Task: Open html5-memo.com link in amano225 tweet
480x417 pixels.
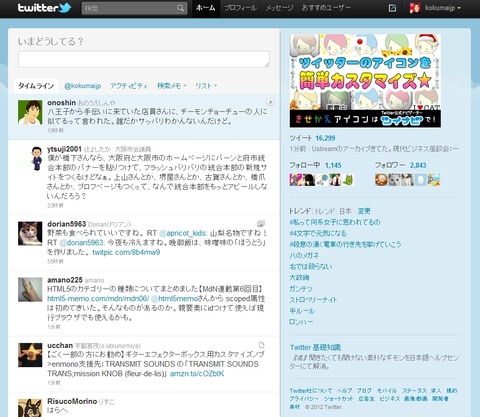Action: click(98, 298)
